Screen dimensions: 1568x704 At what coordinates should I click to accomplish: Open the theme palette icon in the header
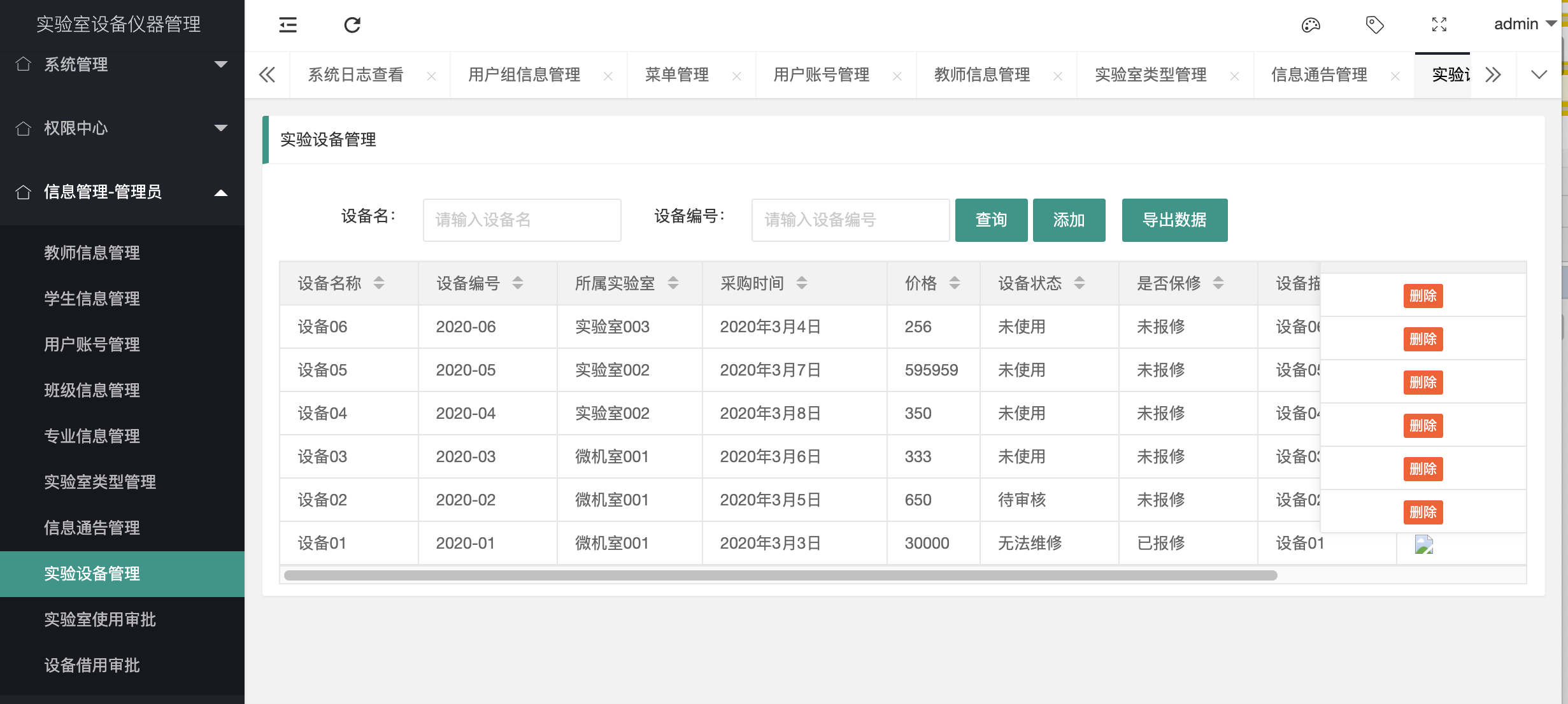tap(1311, 25)
